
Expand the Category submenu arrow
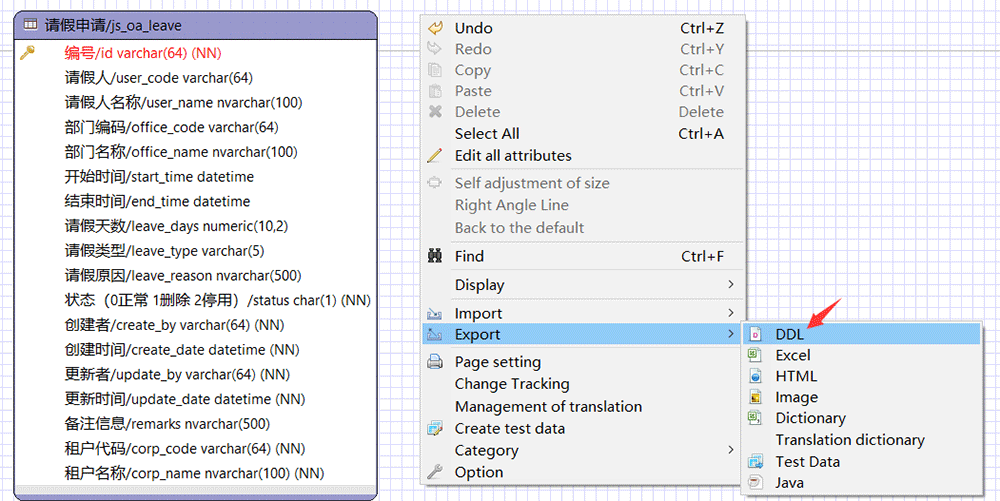(731, 450)
